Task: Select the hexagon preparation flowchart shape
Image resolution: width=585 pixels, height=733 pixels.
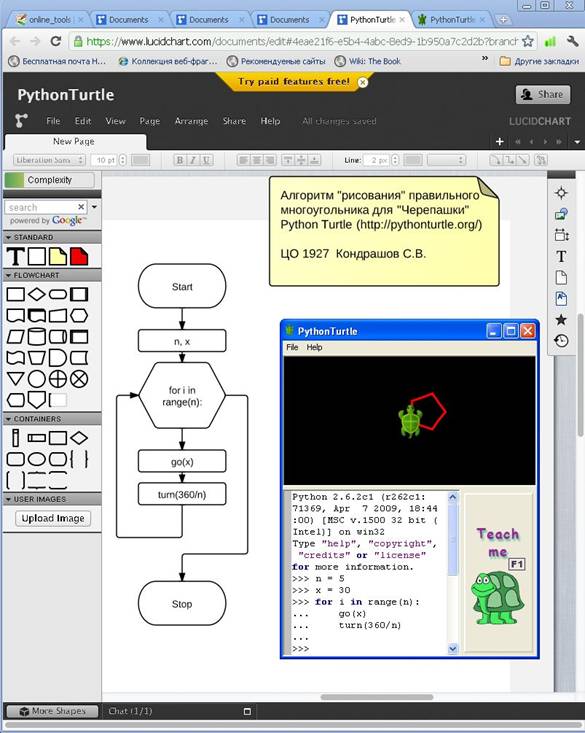Action: tap(79, 316)
